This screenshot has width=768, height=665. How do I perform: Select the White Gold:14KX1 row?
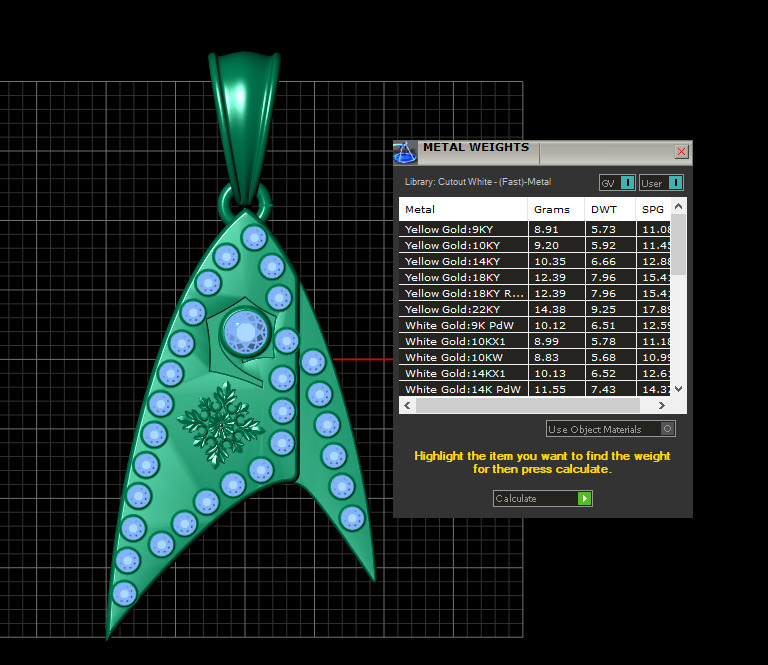click(x=535, y=373)
